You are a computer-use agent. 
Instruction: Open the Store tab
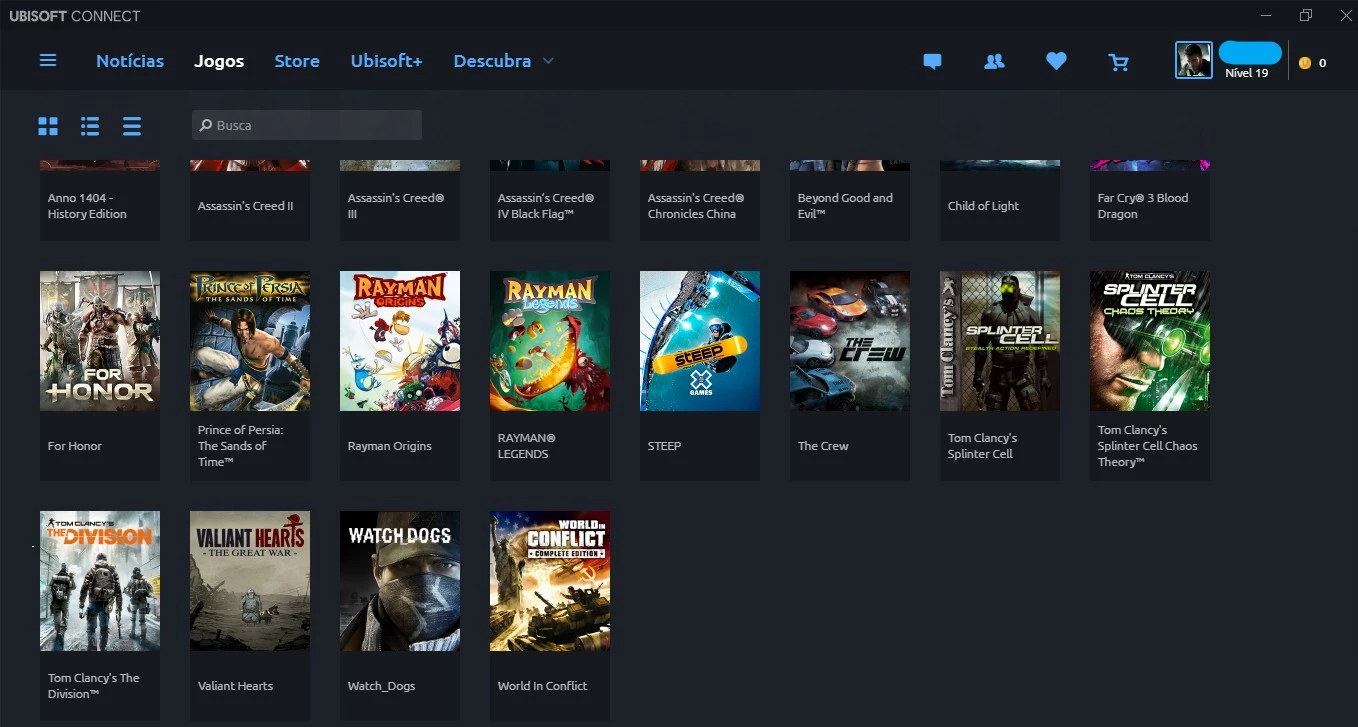(x=297, y=61)
